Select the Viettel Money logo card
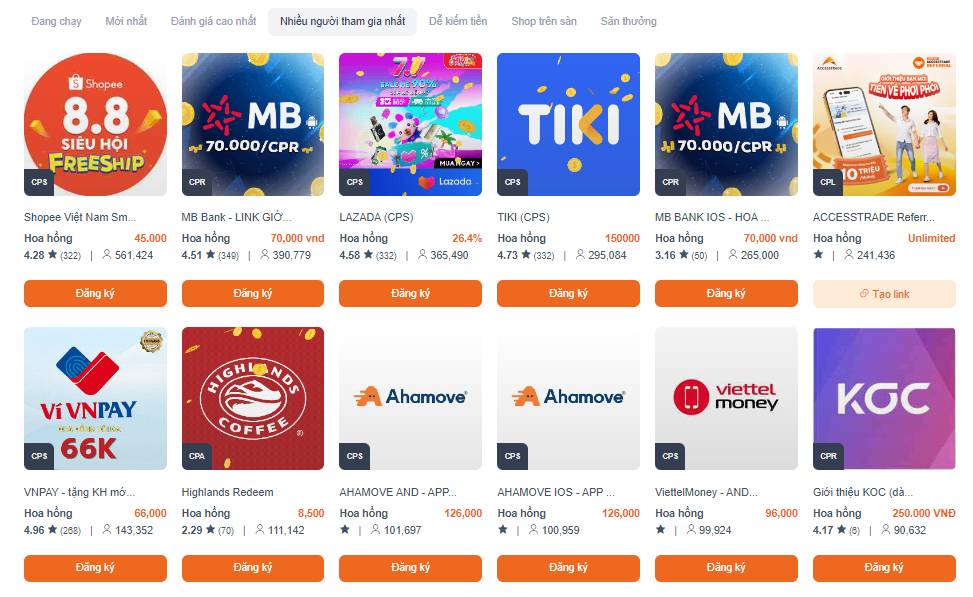The height and width of the screenshot is (597, 973). coord(726,398)
